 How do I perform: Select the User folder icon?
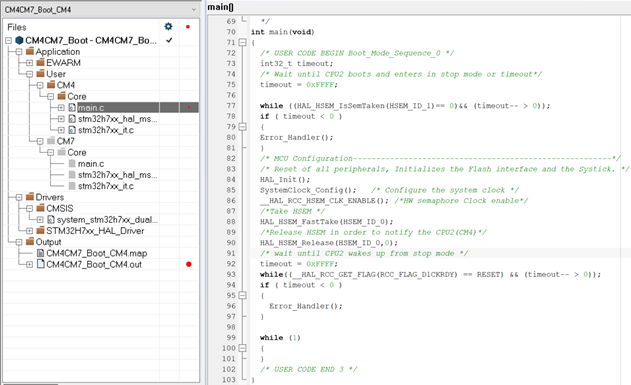pyautogui.click(x=41, y=74)
